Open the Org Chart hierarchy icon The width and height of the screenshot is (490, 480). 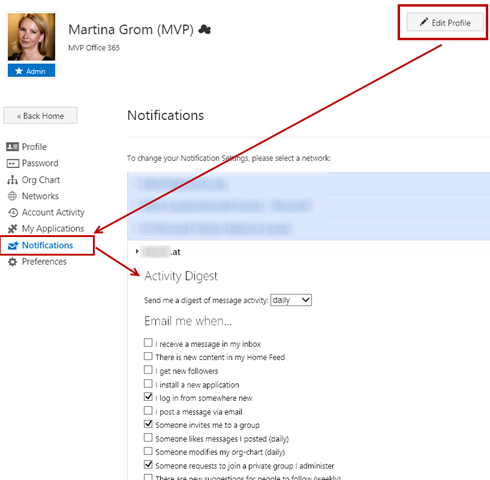12,180
